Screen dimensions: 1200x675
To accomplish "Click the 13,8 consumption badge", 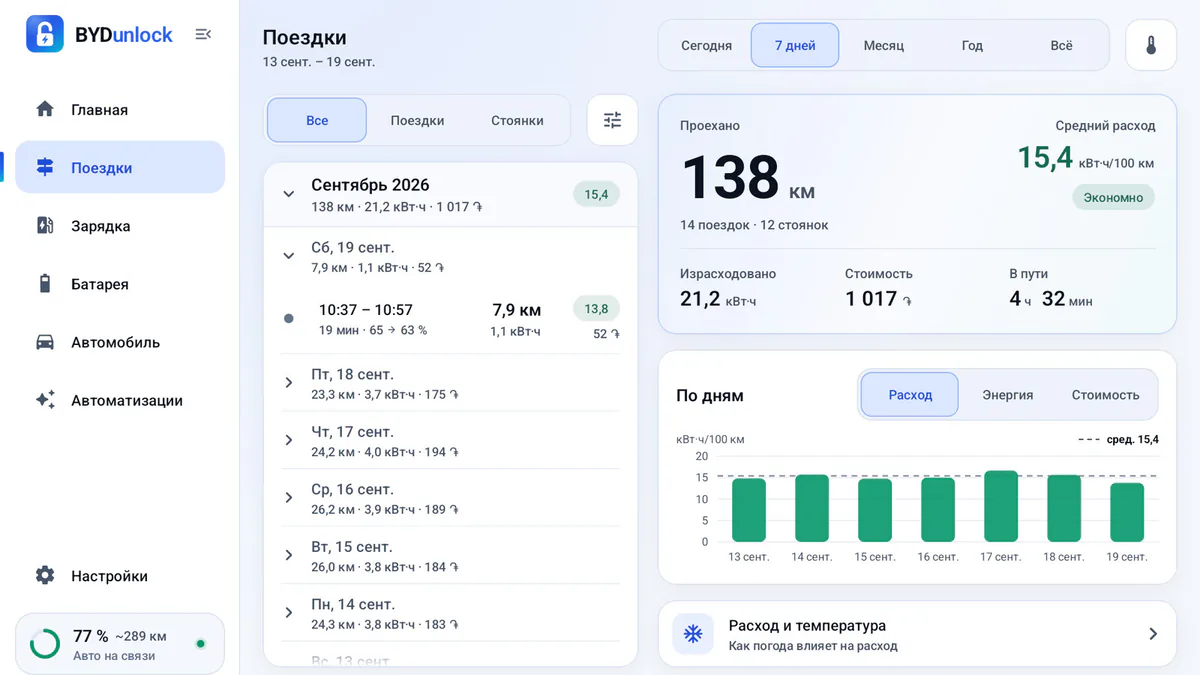I will pos(596,309).
